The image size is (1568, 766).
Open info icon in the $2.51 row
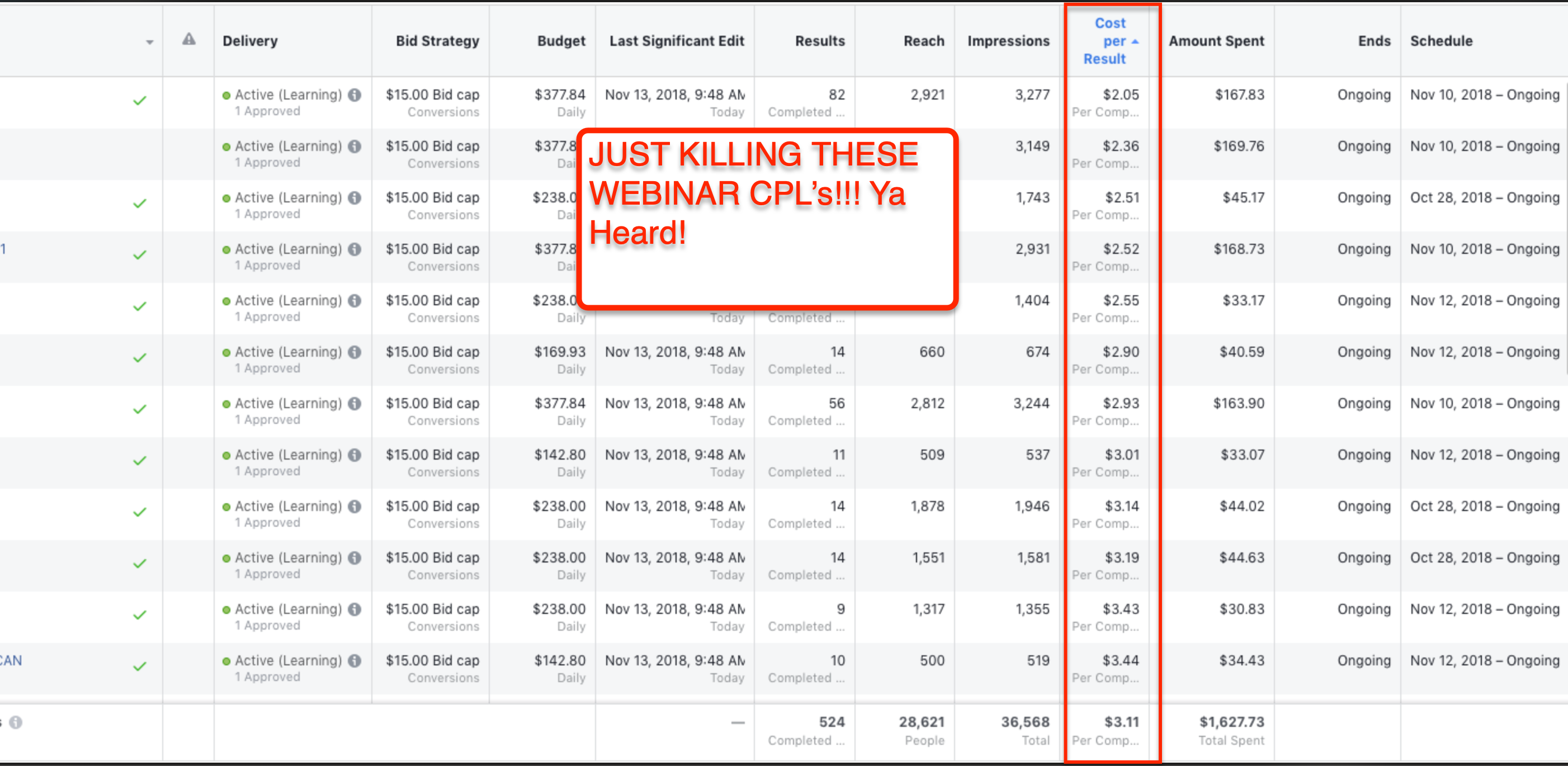(355, 198)
